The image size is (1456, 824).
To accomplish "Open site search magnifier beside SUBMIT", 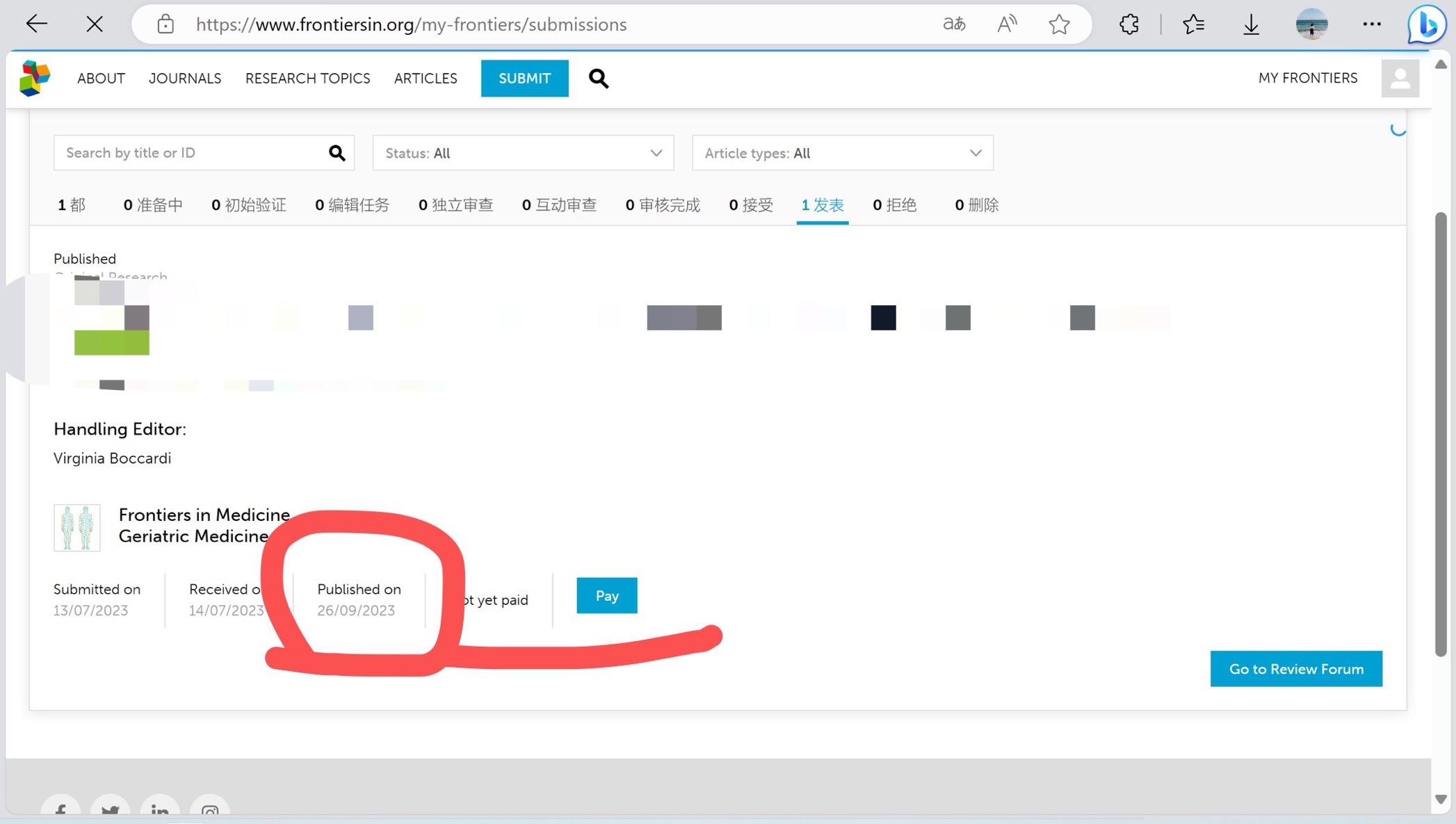I will [x=599, y=79].
